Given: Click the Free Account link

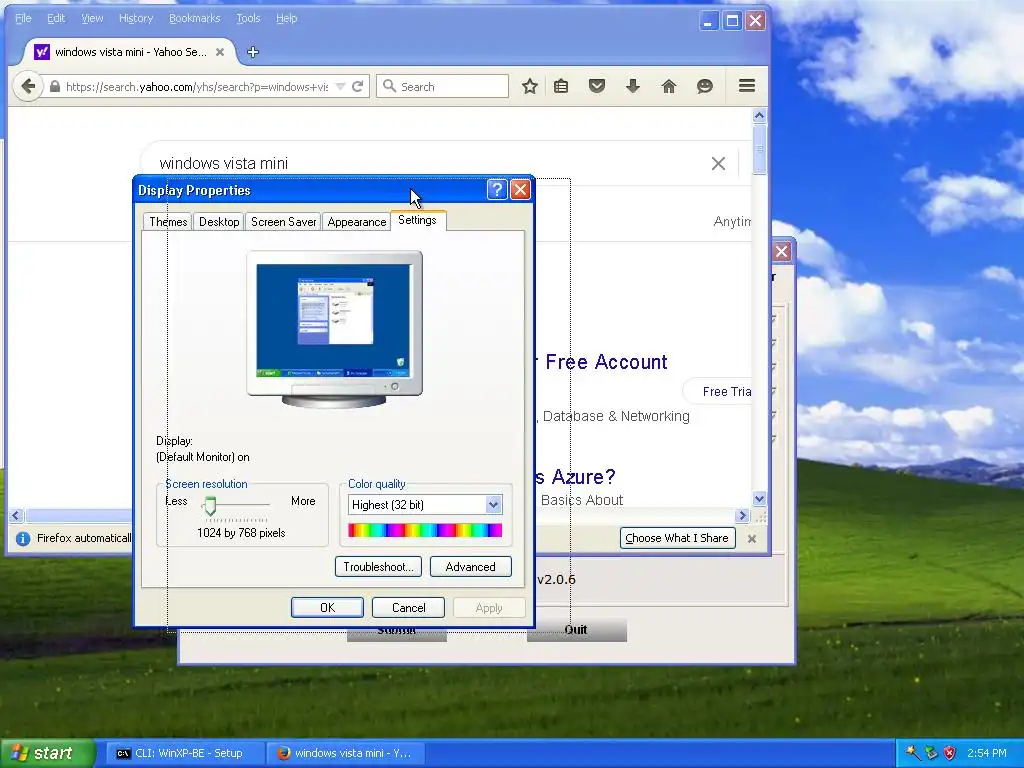Looking at the screenshot, I should click(606, 362).
